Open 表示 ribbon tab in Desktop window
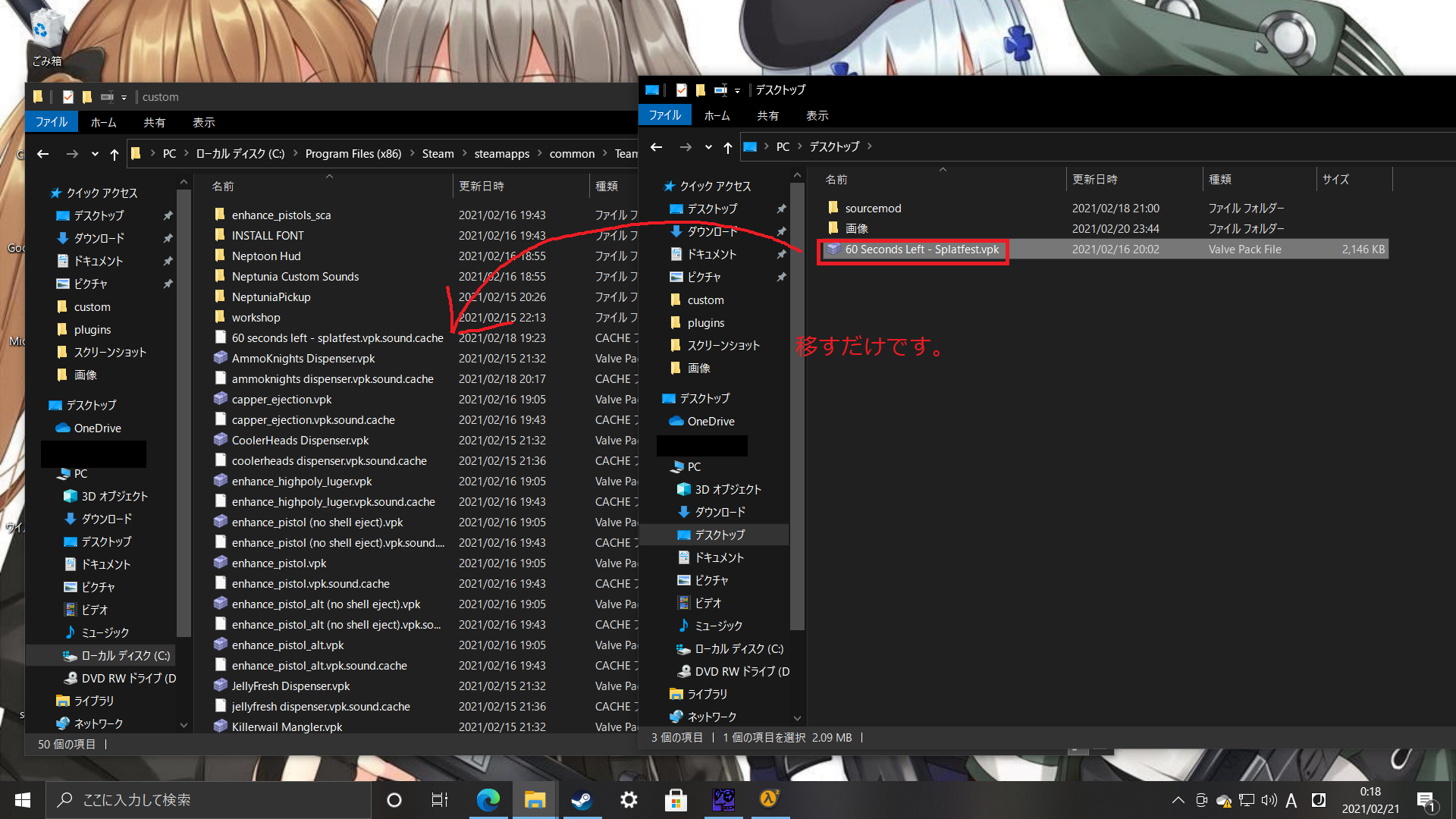 point(817,116)
